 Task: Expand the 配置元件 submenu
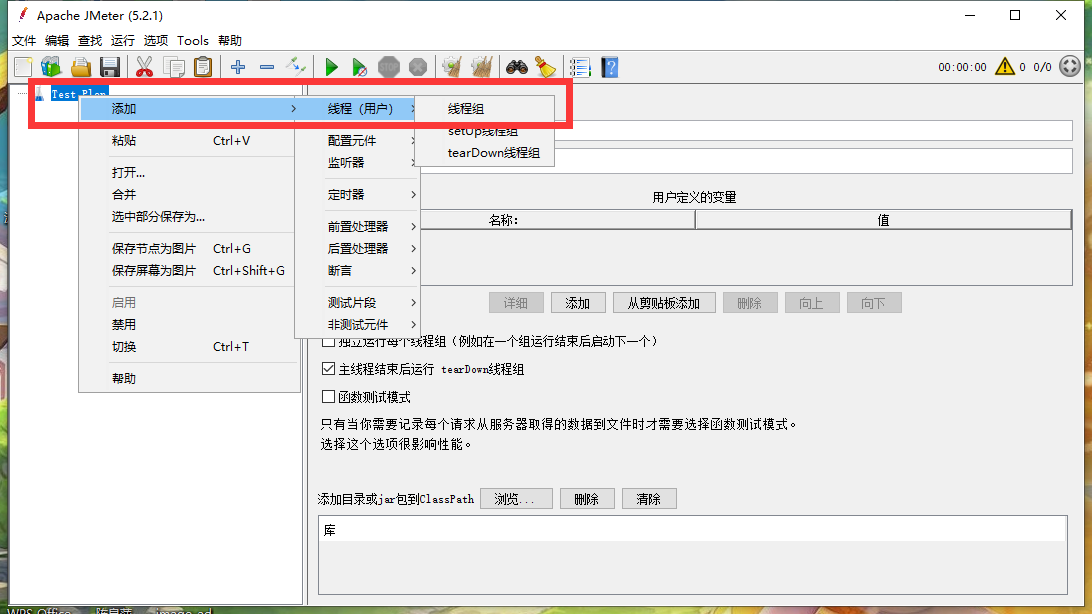[x=355, y=141]
